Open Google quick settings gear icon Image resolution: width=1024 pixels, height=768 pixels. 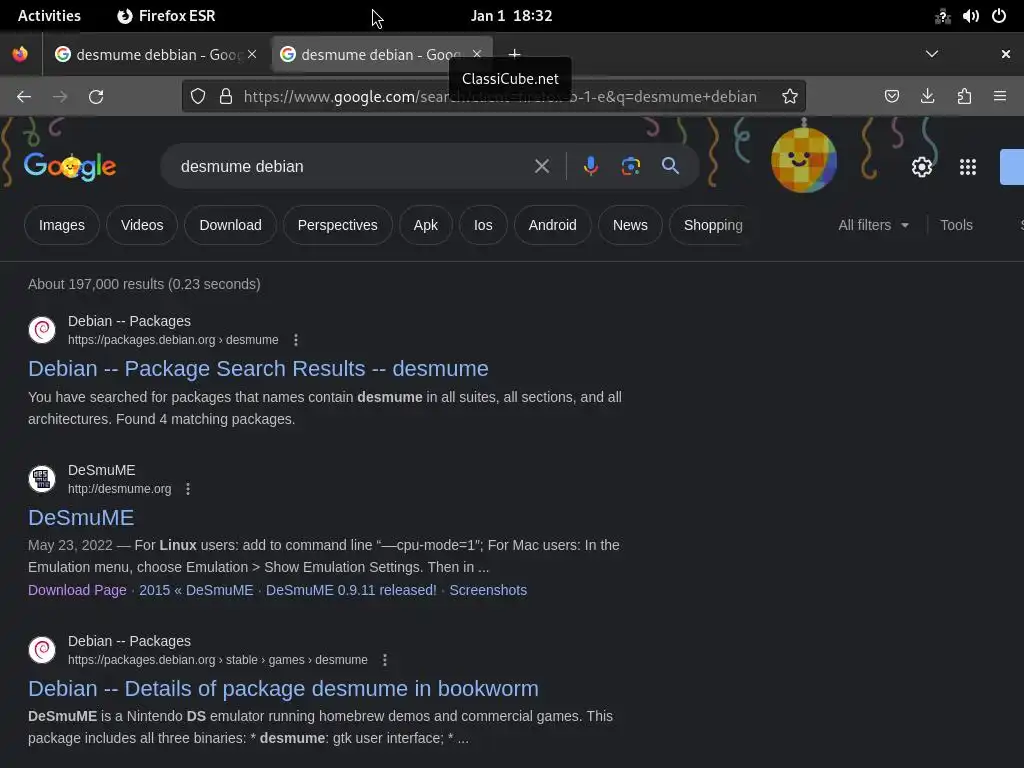click(x=921, y=167)
